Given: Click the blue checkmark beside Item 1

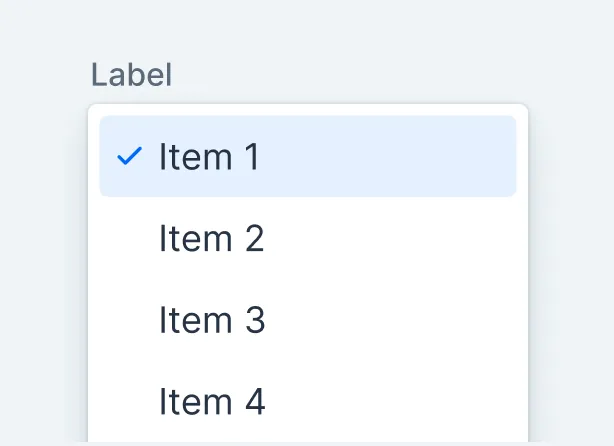Looking at the screenshot, I should tap(130, 157).
